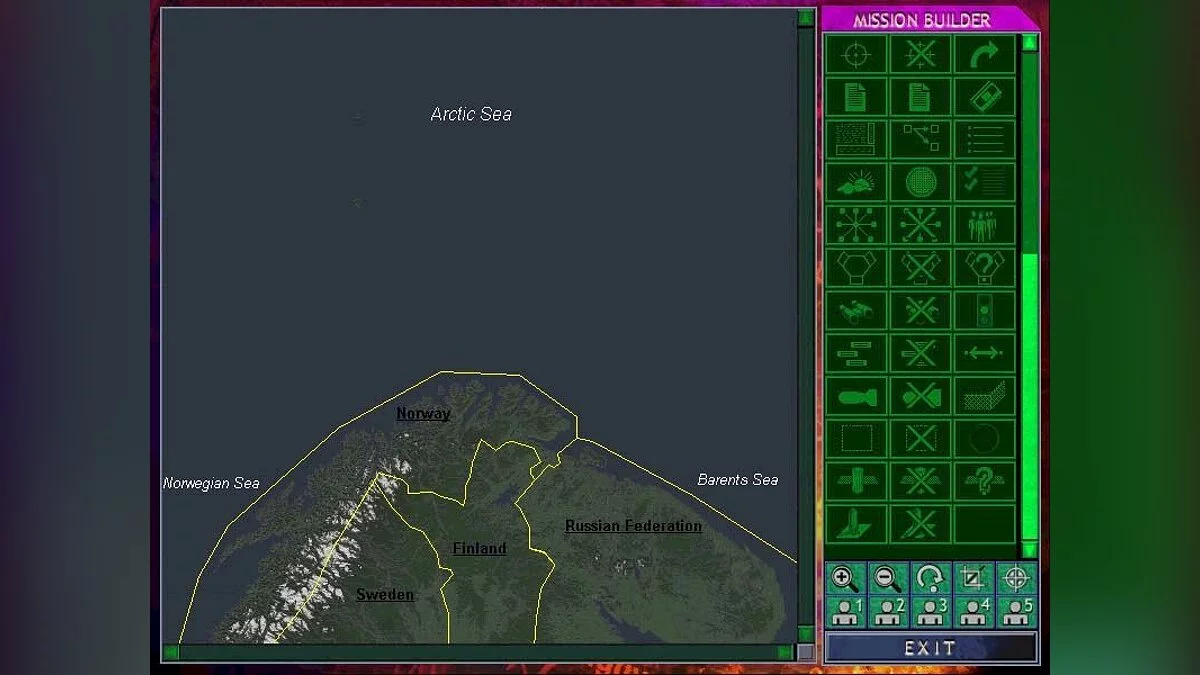Click the Arctic Sea map label
Viewport: 1200px width, 675px height.
471,114
